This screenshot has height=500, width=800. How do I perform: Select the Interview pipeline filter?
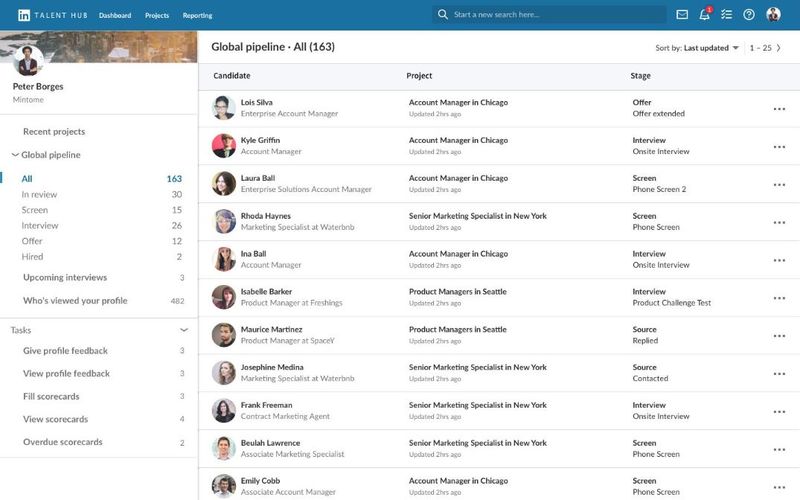point(40,226)
